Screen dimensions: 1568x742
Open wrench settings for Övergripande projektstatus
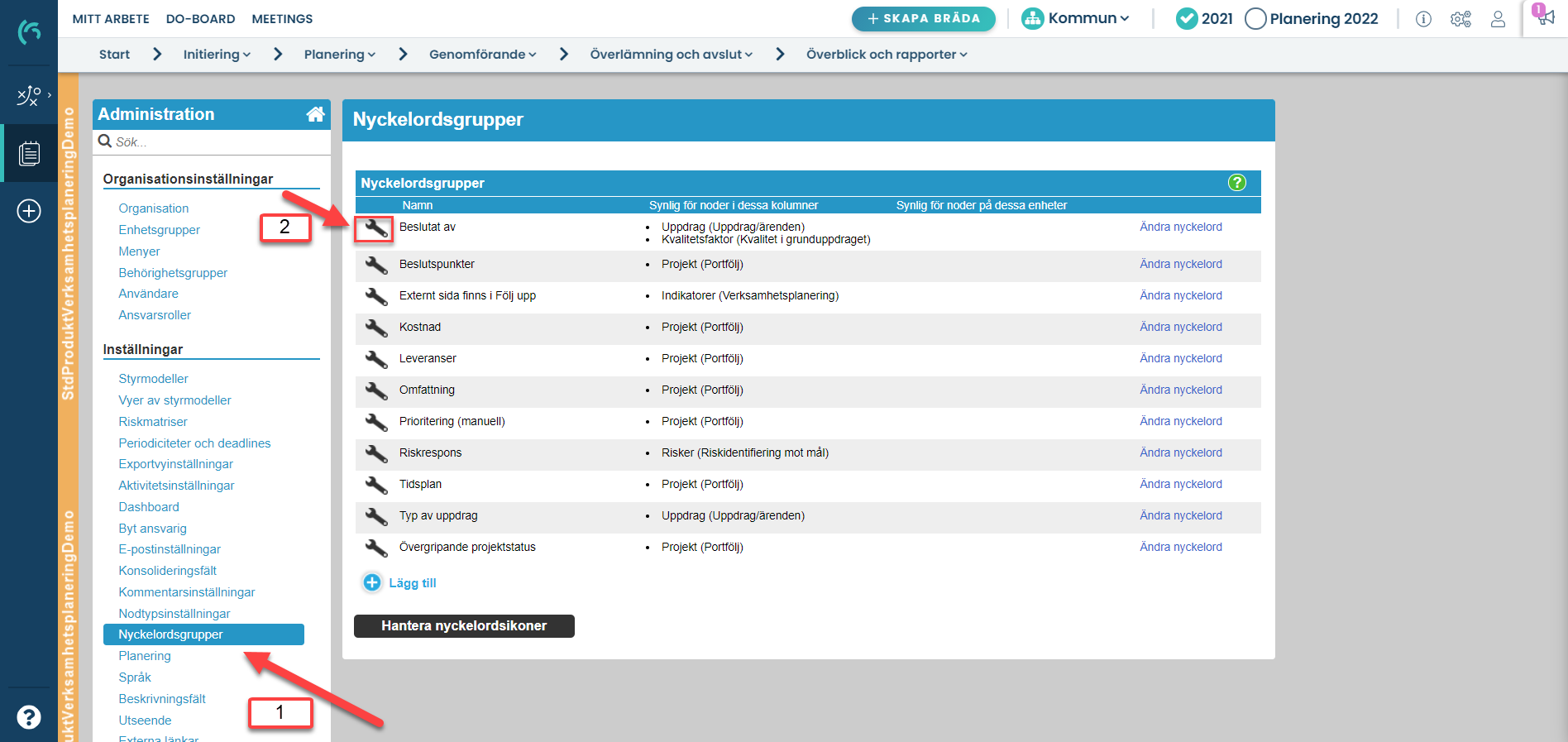[376, 548]
